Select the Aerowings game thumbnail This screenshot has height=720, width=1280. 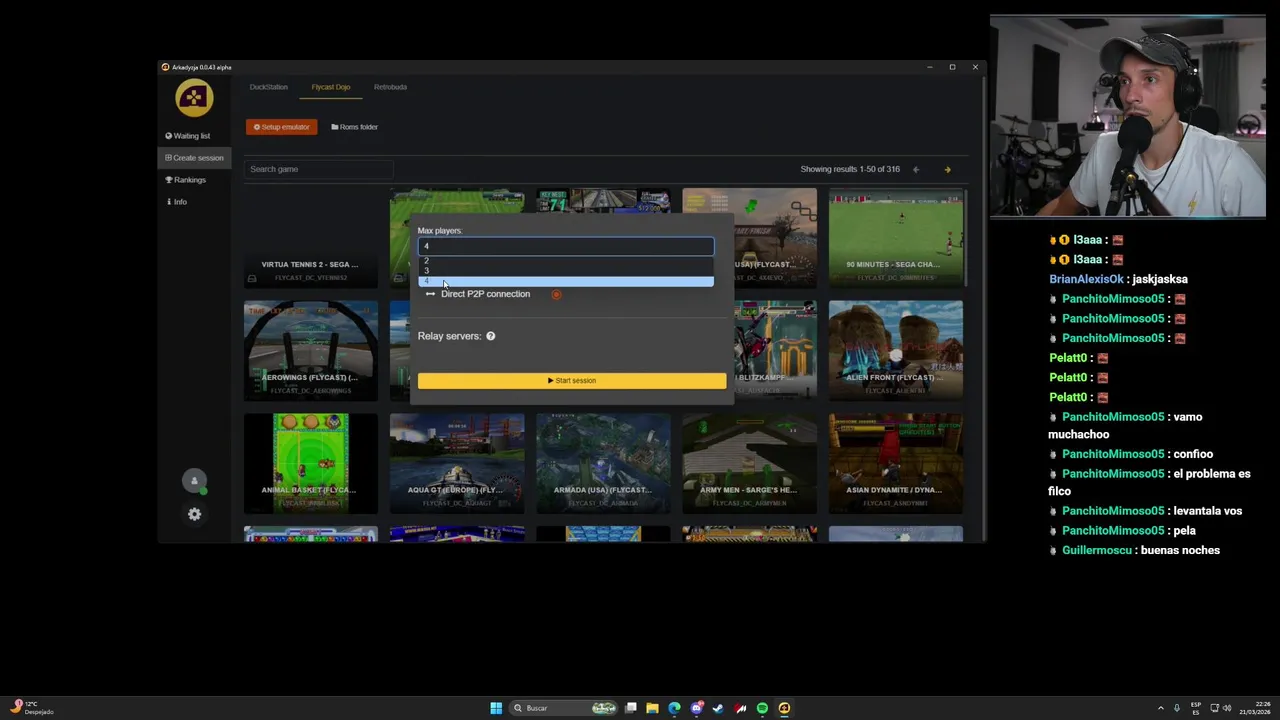pos(310,350)
